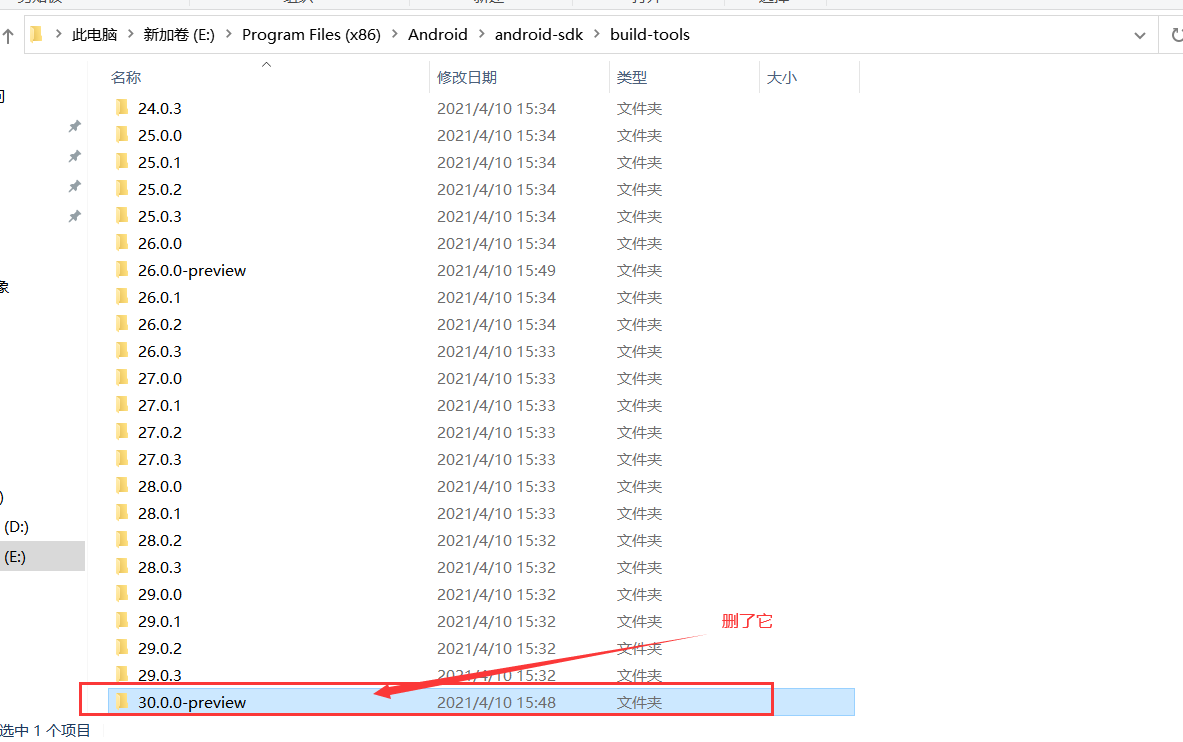Go to android-sdk breadcrumb segment
This screenshot has width=1183, height=742.
click(x=539, y=35)
